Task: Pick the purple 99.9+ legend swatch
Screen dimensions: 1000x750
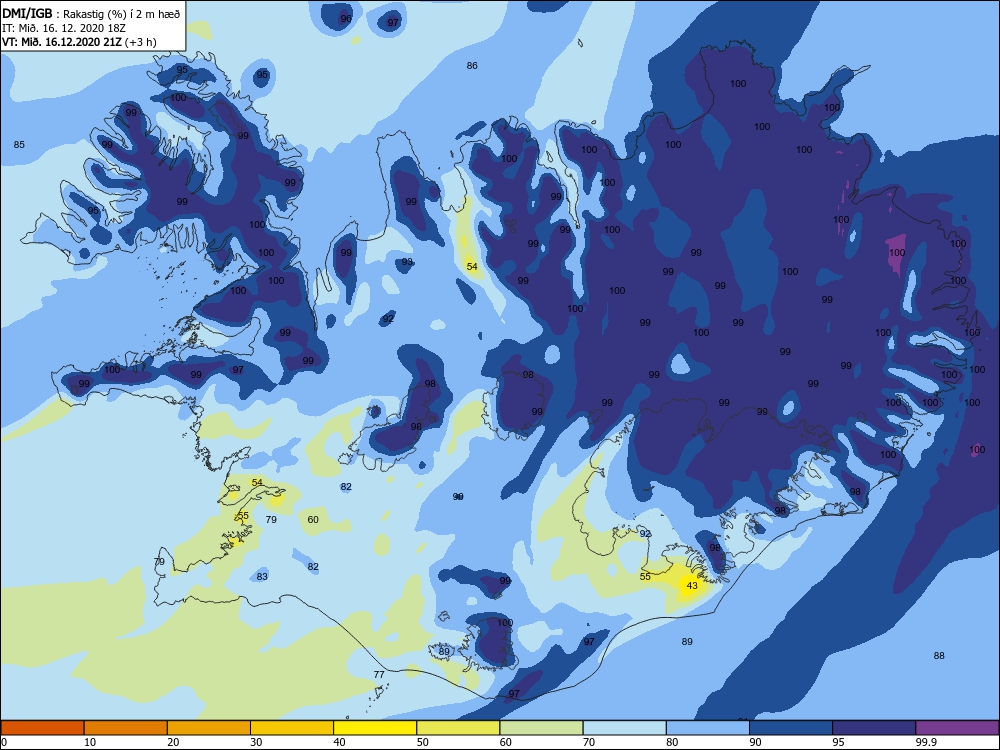Action: [x=957, y=728]
